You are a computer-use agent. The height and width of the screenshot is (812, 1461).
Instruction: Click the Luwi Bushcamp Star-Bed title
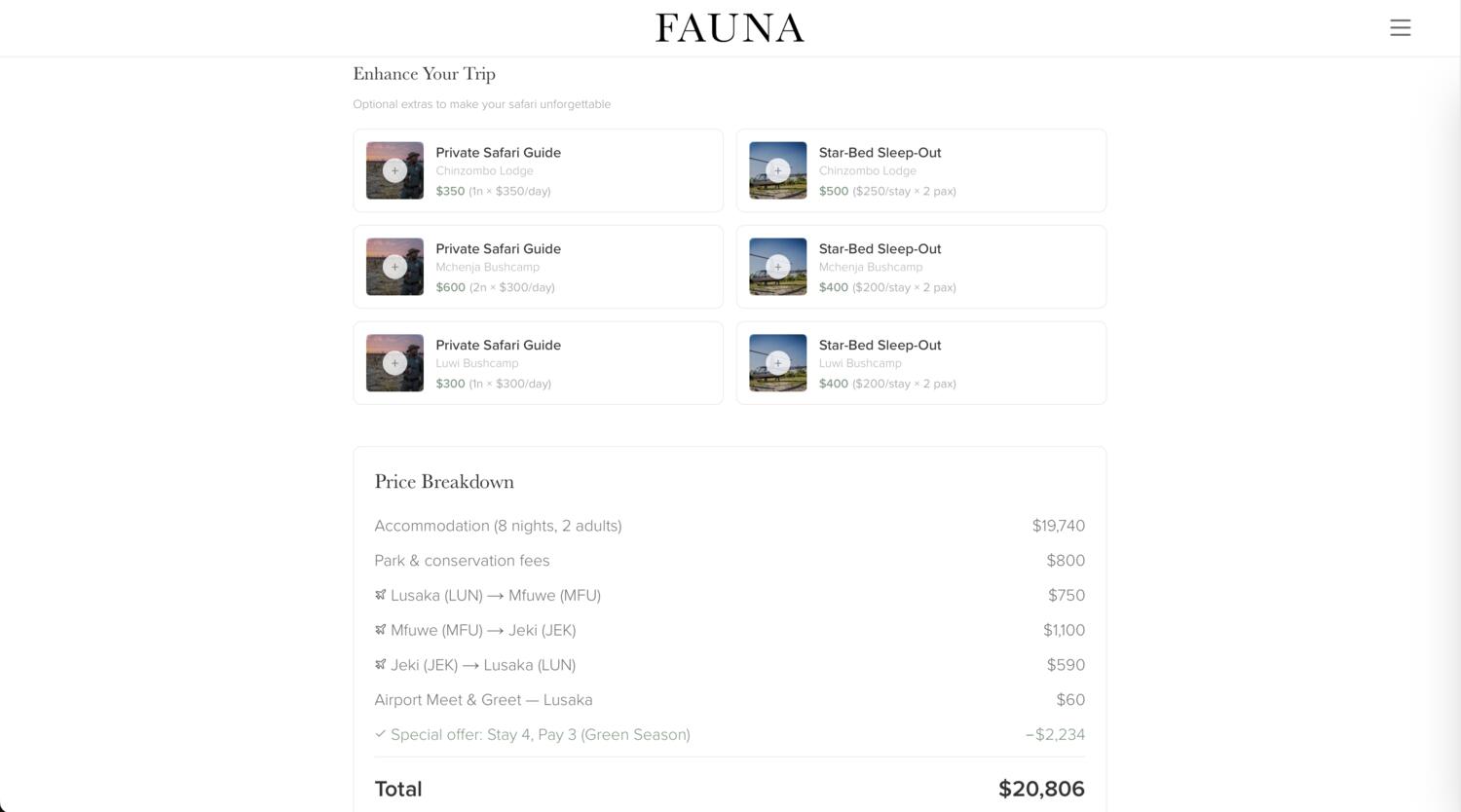click(880, 345)
